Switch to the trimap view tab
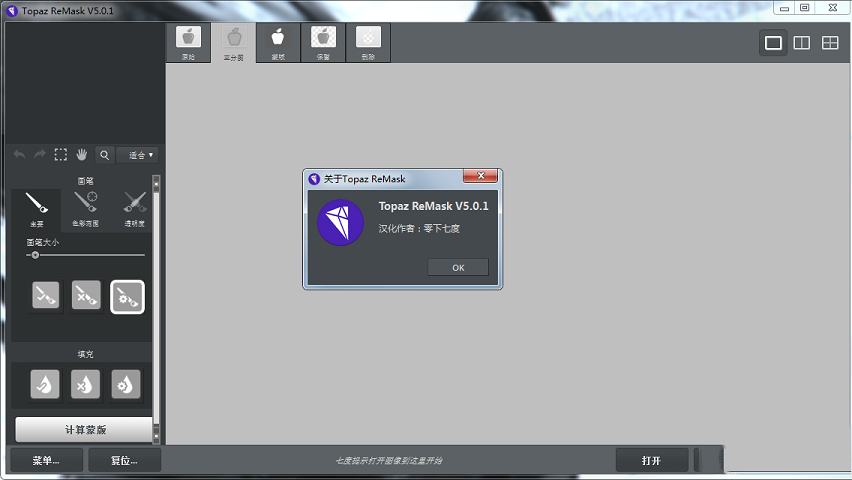Image resolution: width=852 pixels, height=480 pixels. coord(234,43)
